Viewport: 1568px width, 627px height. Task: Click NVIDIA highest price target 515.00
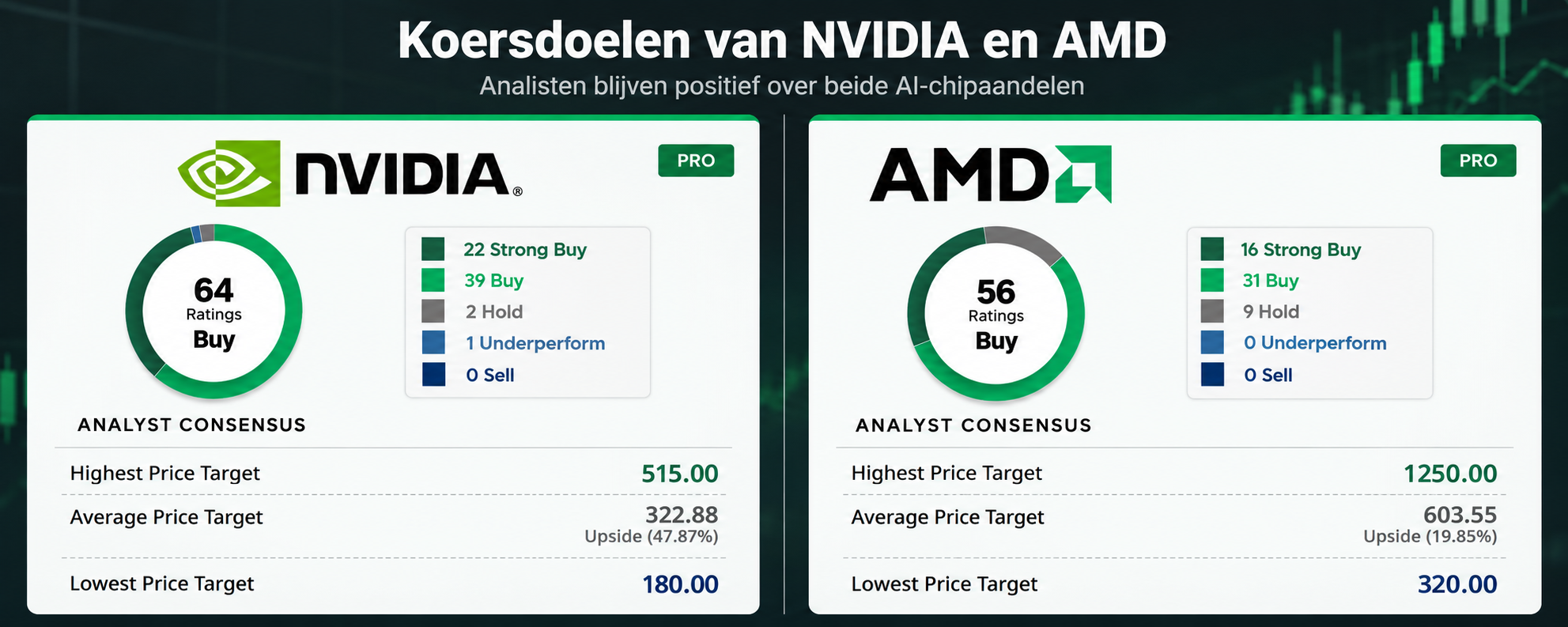[679, 474]
